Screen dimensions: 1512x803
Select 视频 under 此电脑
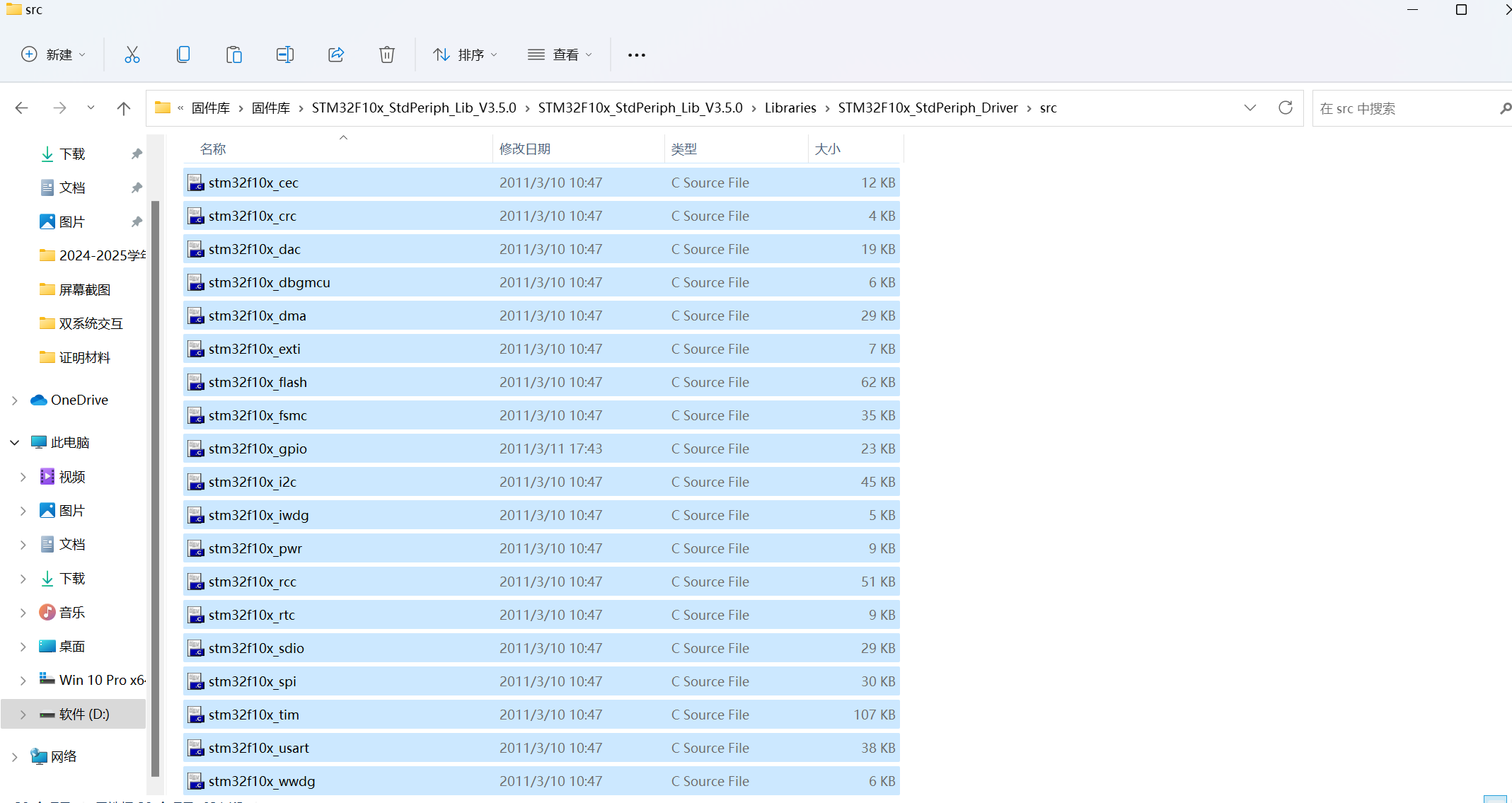pos(72,477)
